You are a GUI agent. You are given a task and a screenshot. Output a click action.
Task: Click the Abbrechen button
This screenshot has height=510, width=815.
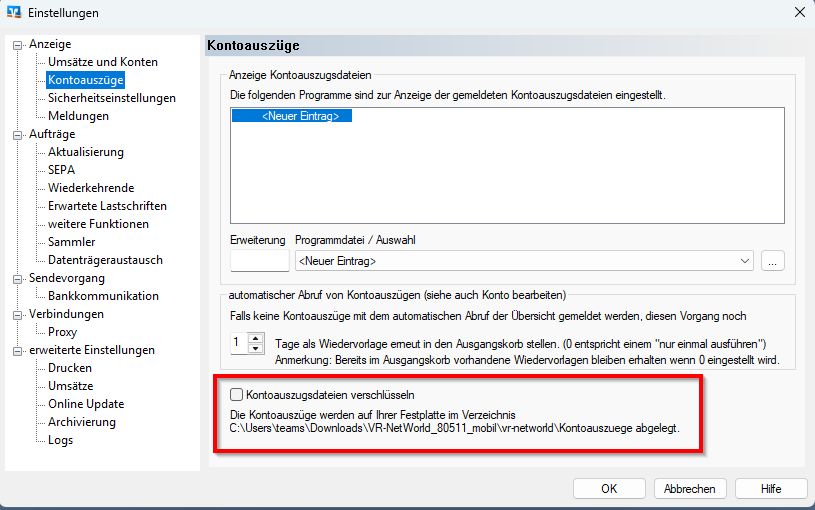pos(690,489)
